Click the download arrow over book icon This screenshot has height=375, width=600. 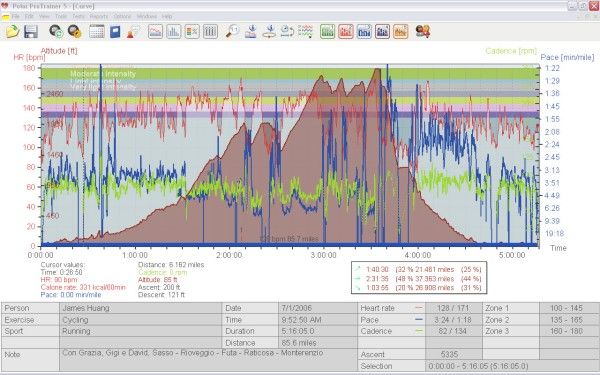click(x=251, y=31)
